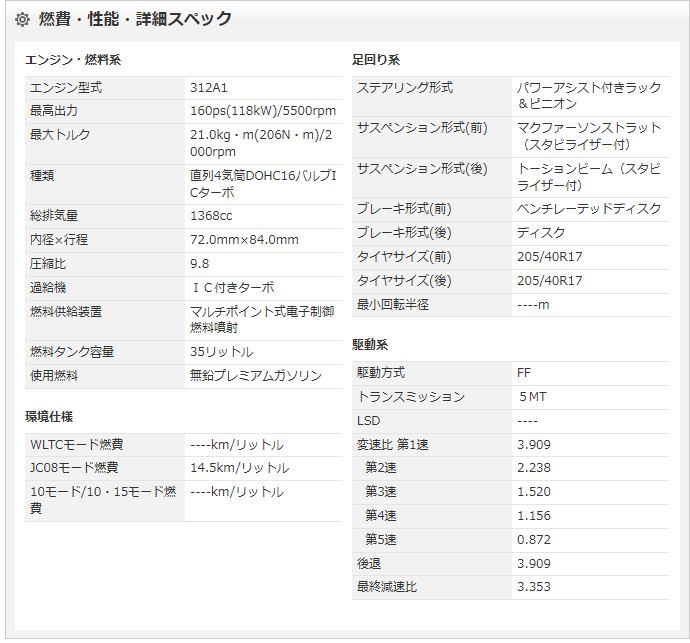Select JC08 value 14.5km/リットル
Image resolution: width=690 pixels, height=643 pixels.
coord(239,468)
